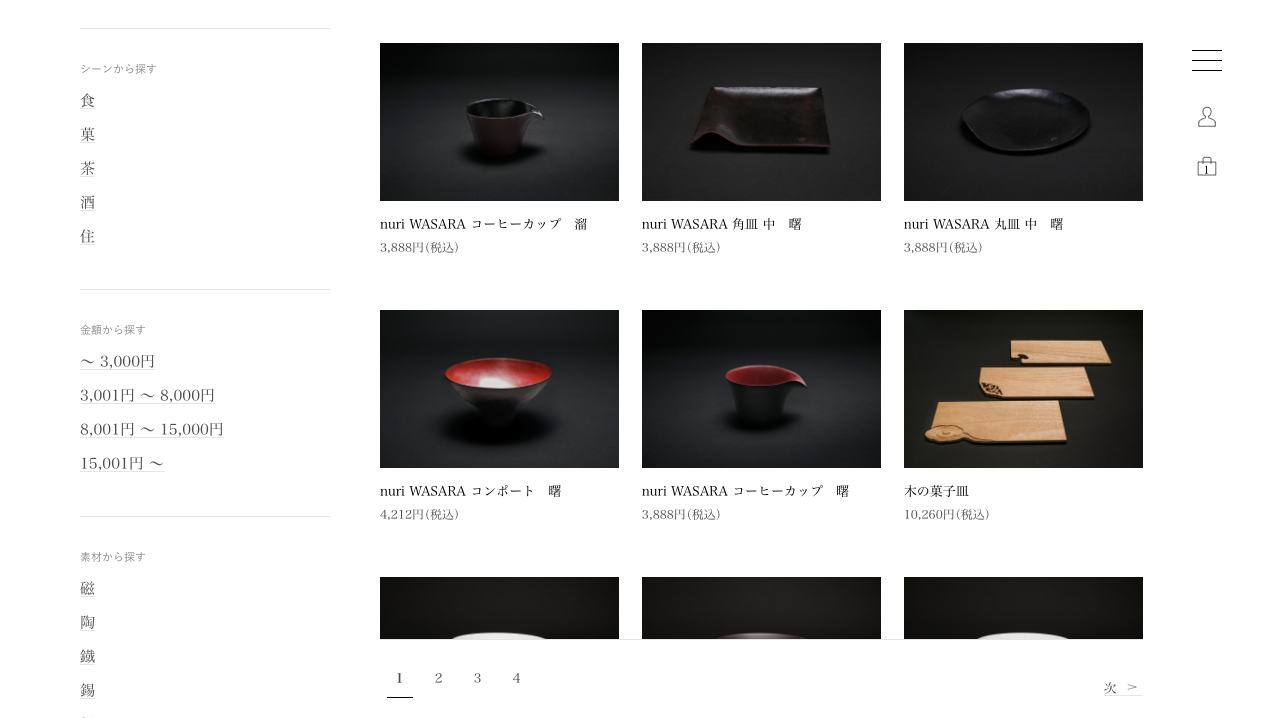Open nuri WASARA 角皿 中 曙 title link
This screenshot has width=1270, height=718.
[722, 224]
